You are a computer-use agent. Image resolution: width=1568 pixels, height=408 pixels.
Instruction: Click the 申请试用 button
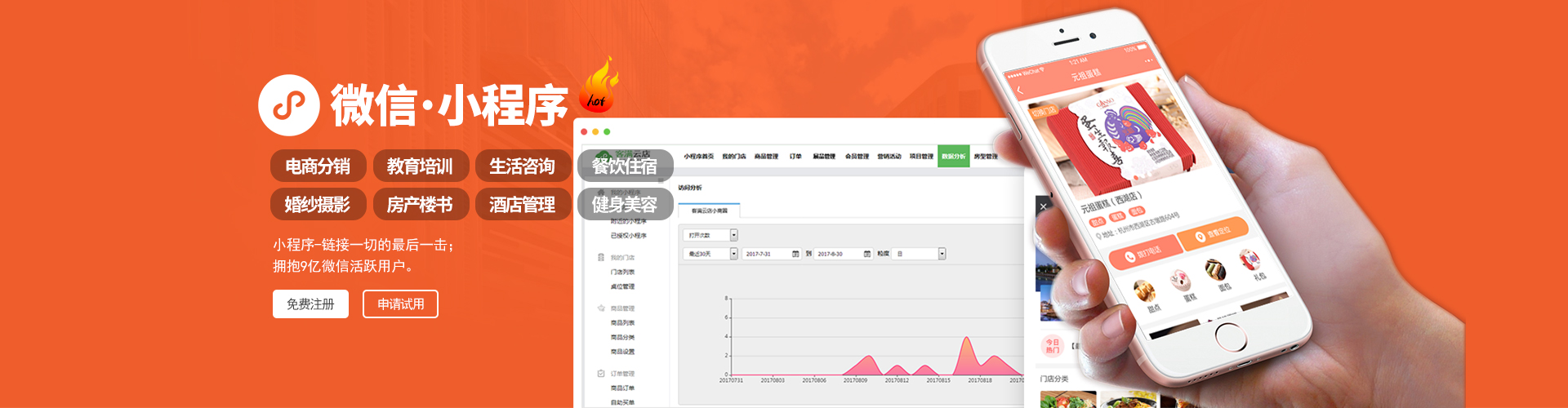pyautogui.click(x=400, y=304)
